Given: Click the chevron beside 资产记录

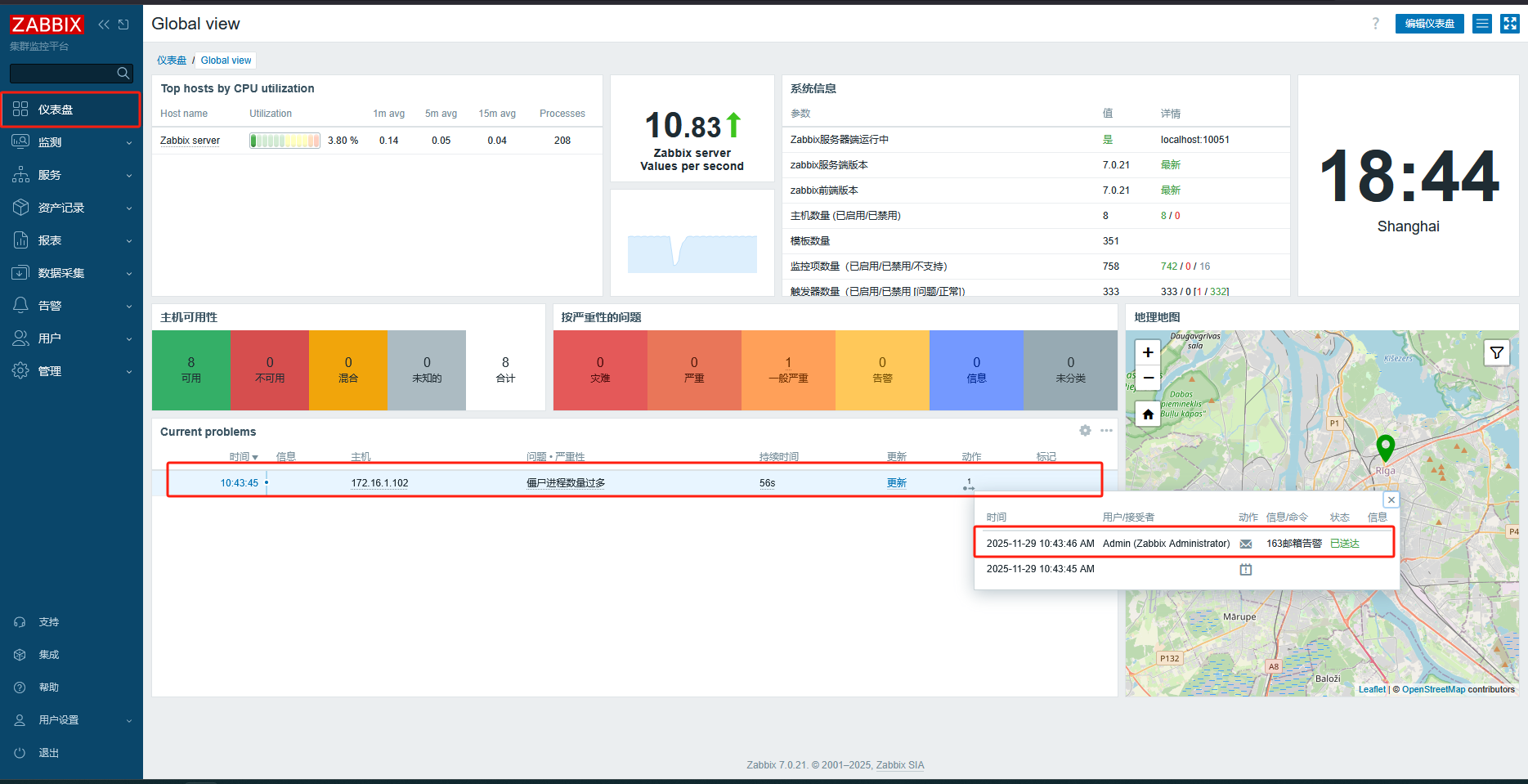Looking at the screenshot, I should pyautogui.click(x=129, y=208).
